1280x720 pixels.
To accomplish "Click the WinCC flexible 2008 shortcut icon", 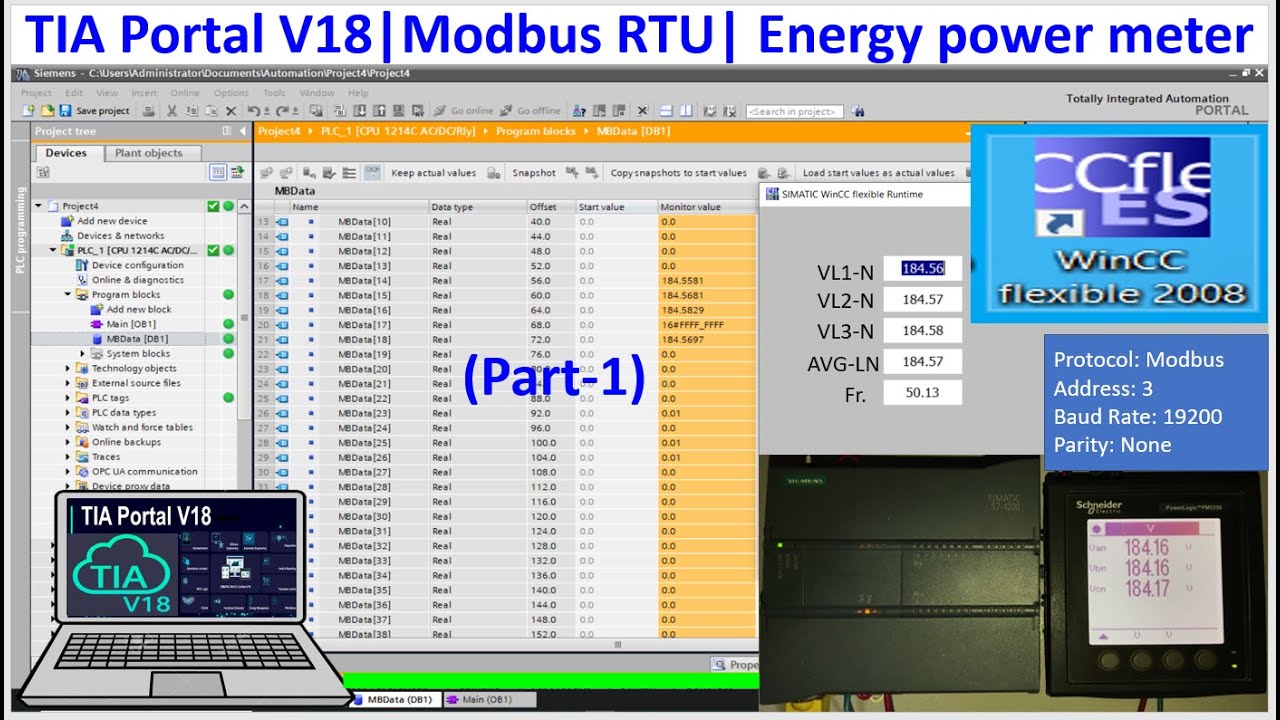I will tap(1119, 223).
